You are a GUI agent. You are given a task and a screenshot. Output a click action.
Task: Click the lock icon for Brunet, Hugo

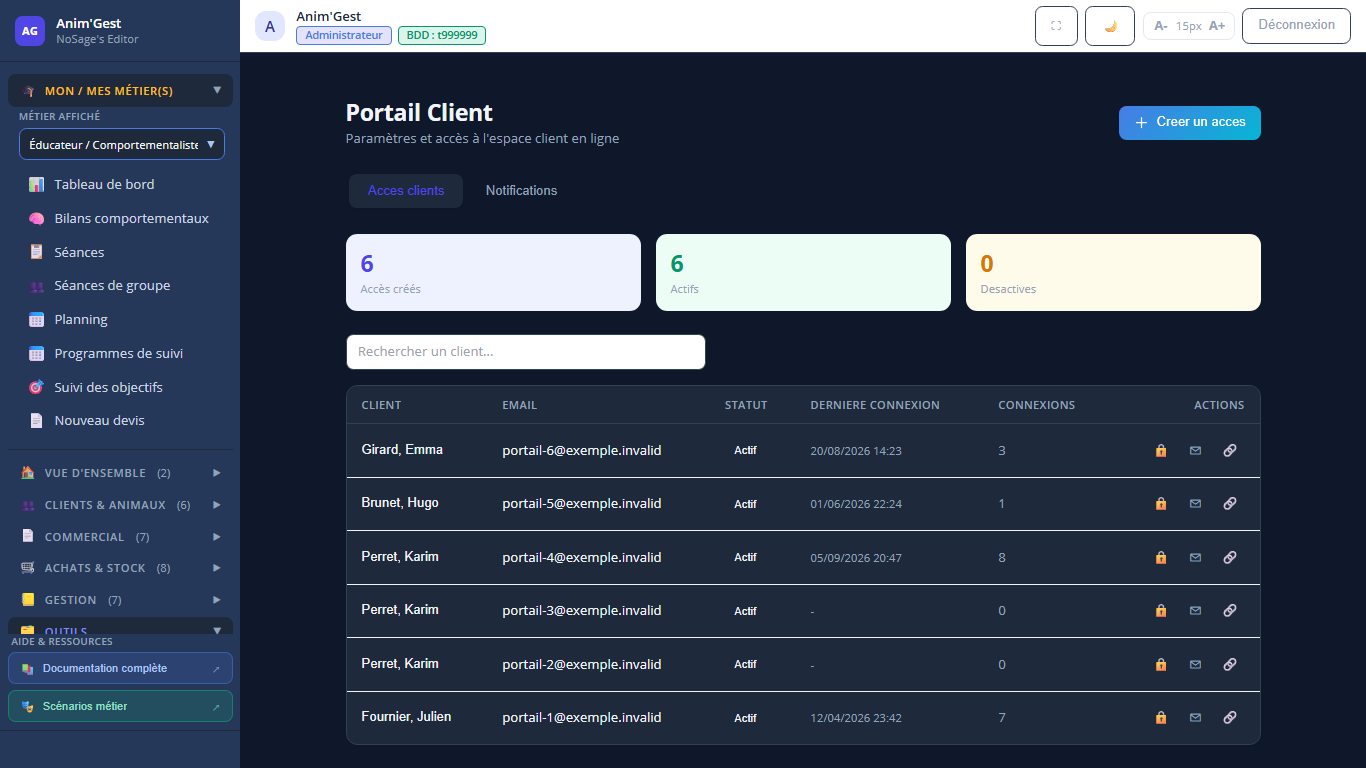(1161, 504)
